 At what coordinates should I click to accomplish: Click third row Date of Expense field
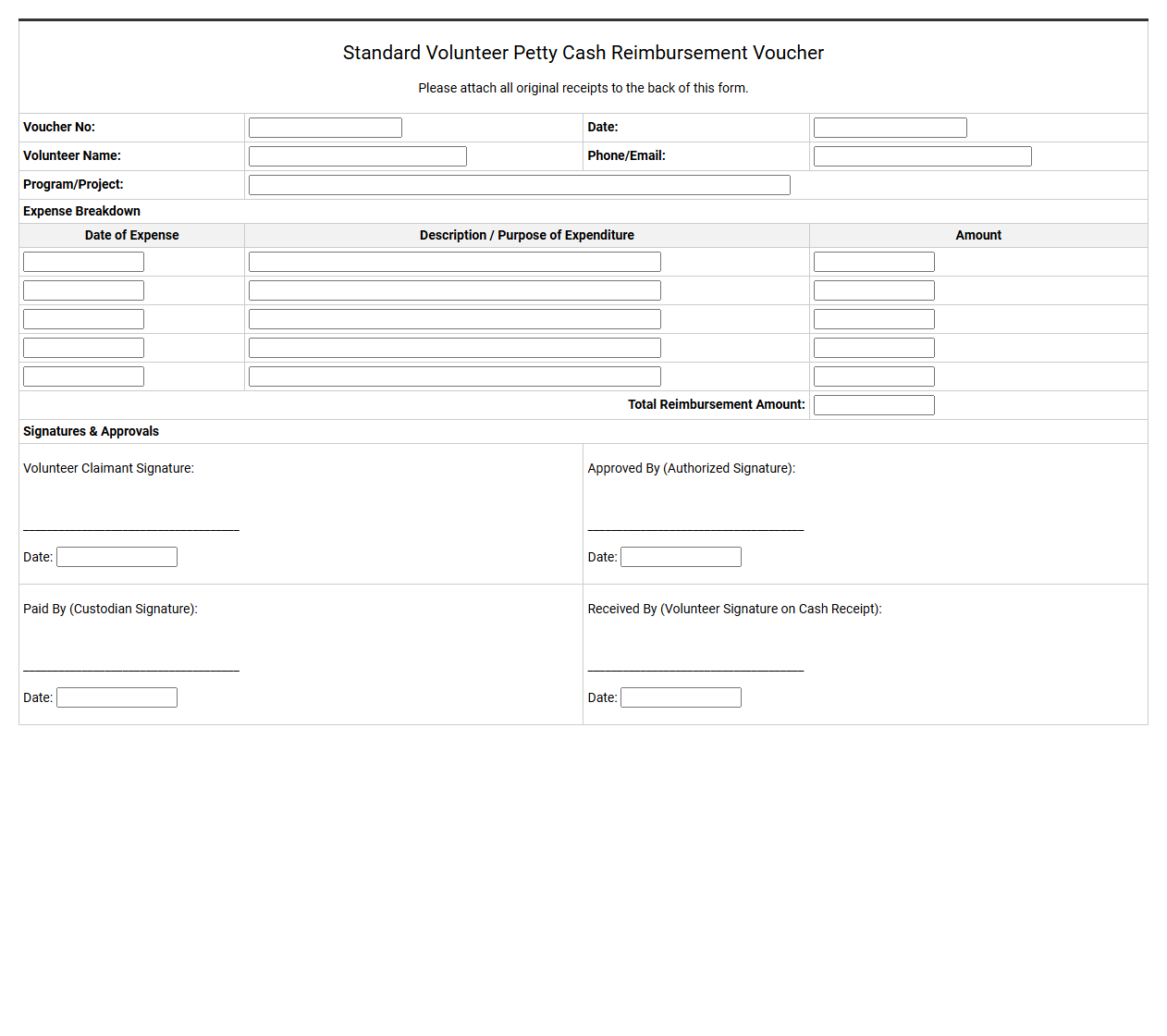(83, 319)
